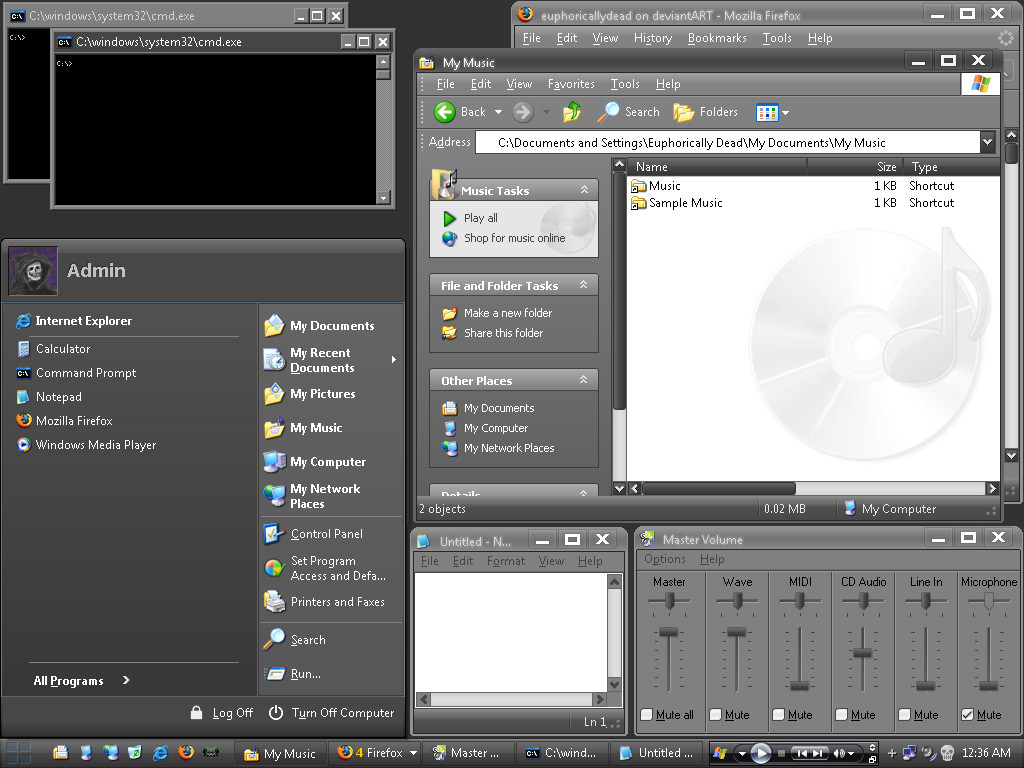Click the skull icon in the system tray
The image size is (1024, 768).
tap(948, 753)
